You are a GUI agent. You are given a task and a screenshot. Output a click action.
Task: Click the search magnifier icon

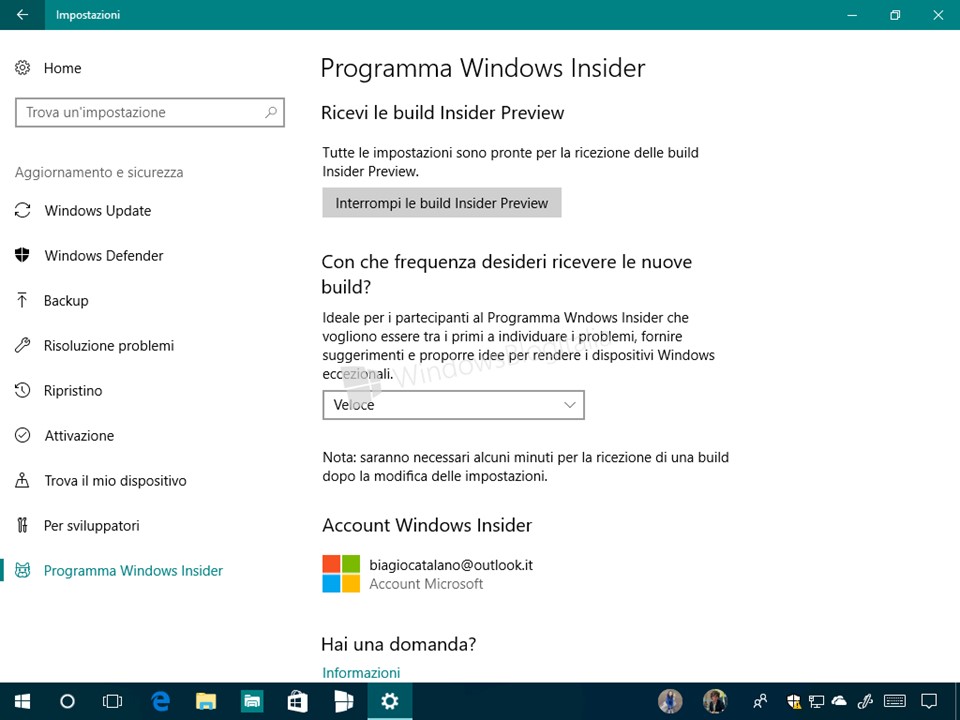271,112
